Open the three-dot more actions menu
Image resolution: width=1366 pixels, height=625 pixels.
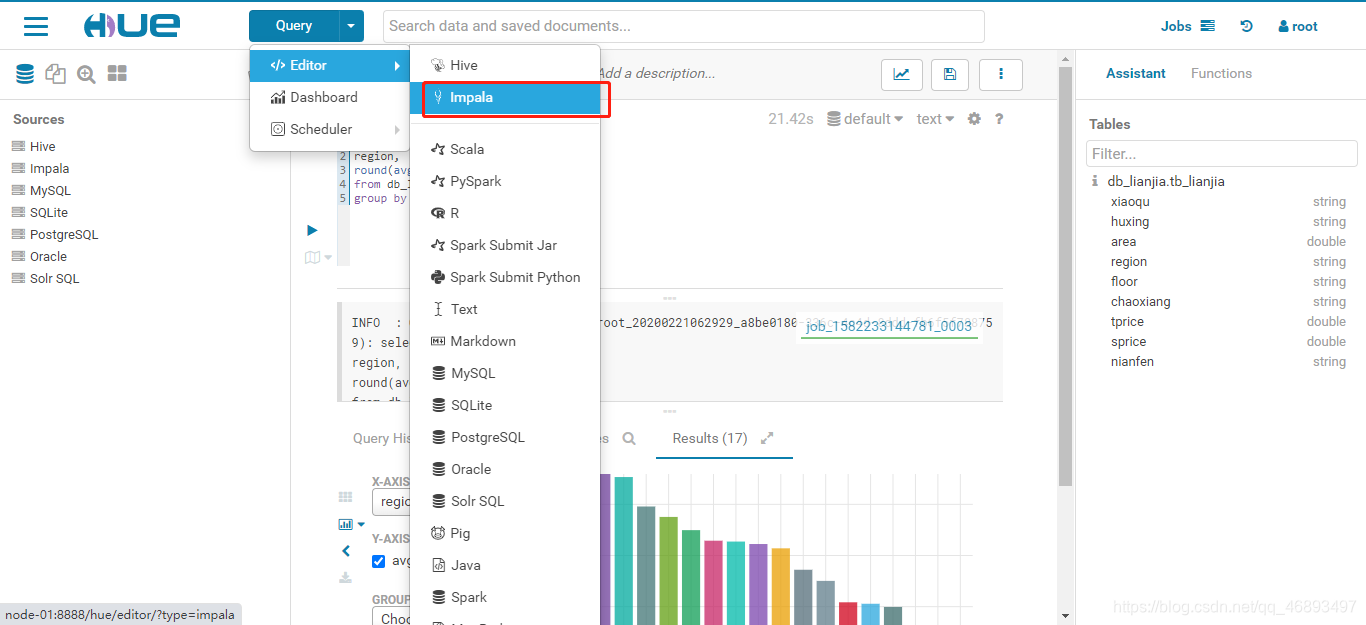point(1000,73)
